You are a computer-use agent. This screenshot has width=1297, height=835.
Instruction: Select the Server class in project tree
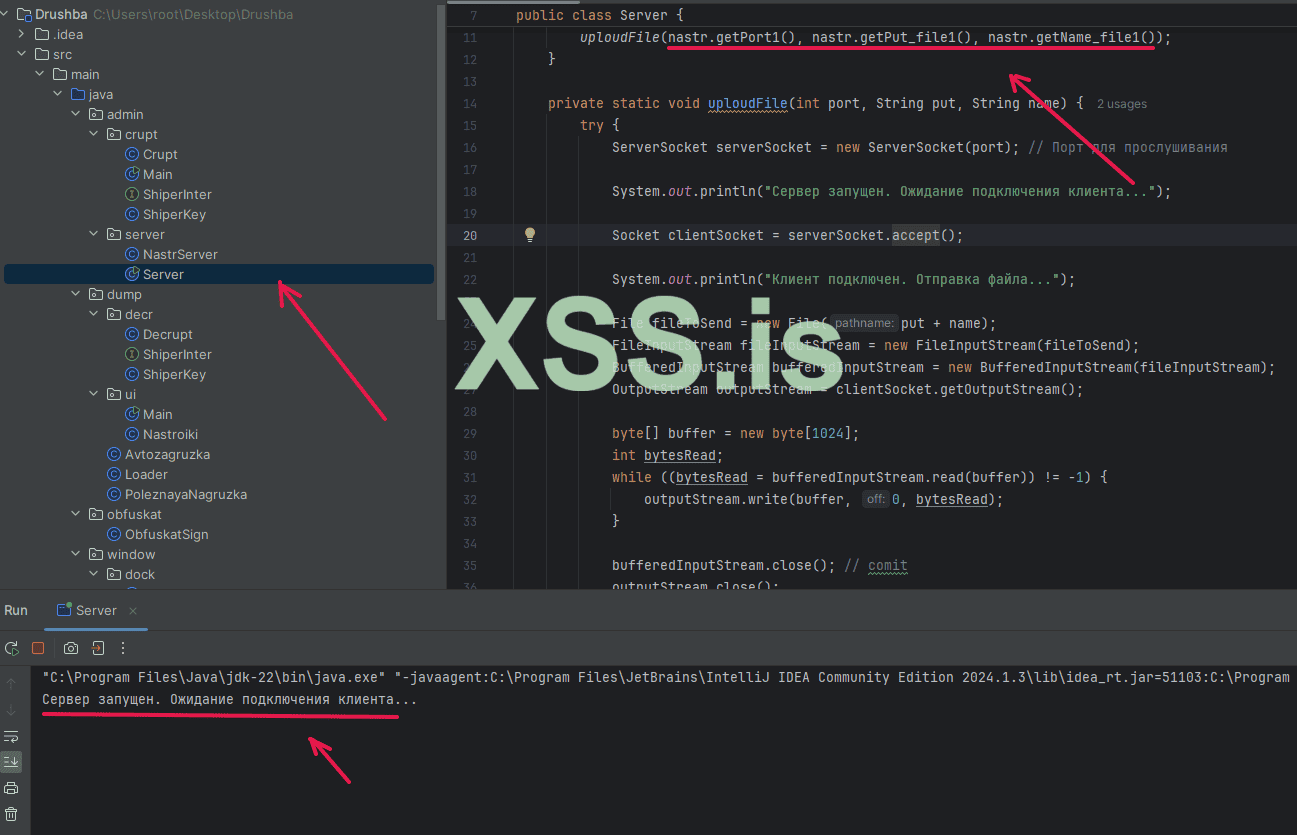click(x=218, y=274)
